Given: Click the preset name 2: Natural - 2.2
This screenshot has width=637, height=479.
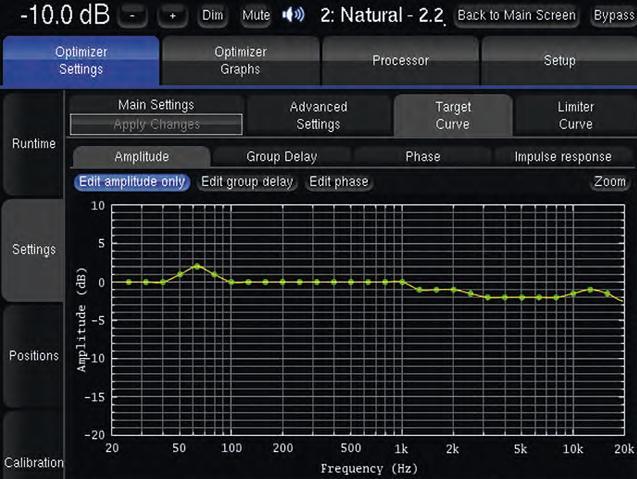Looking at the screenshot, I should point(382,15).
